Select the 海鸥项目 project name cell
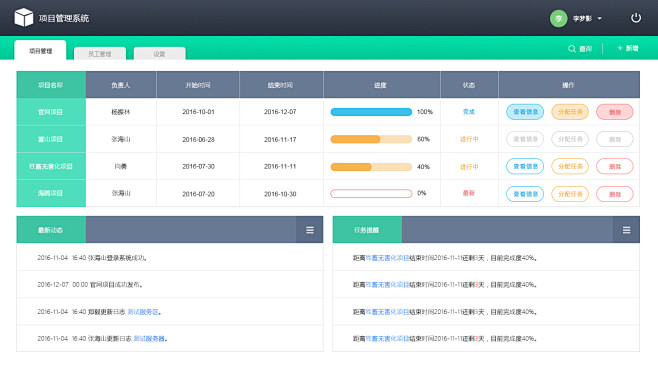Screen dimensions: 658x370 pos(51,193)
